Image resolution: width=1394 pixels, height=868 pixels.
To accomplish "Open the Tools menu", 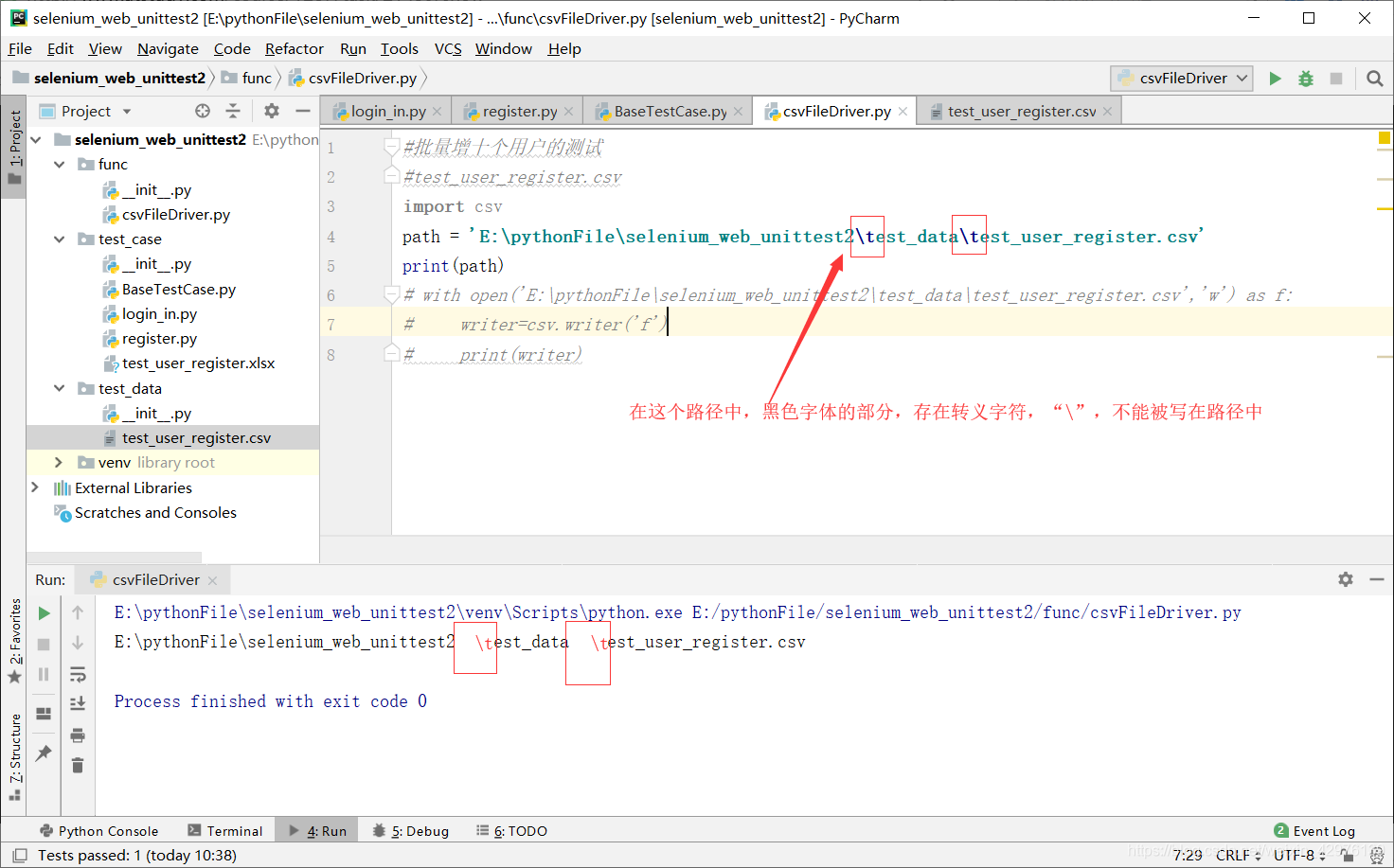I will pyautogui.click(x=399, y=49).
